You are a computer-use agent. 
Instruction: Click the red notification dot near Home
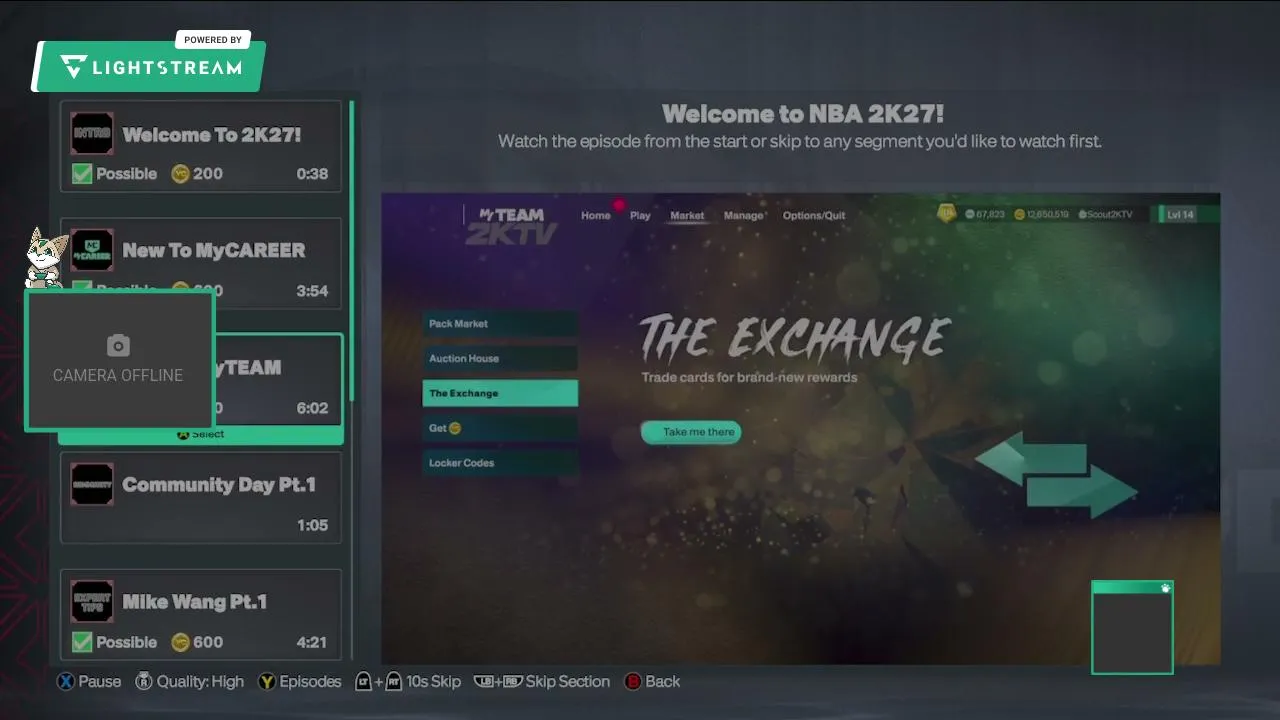619,206
